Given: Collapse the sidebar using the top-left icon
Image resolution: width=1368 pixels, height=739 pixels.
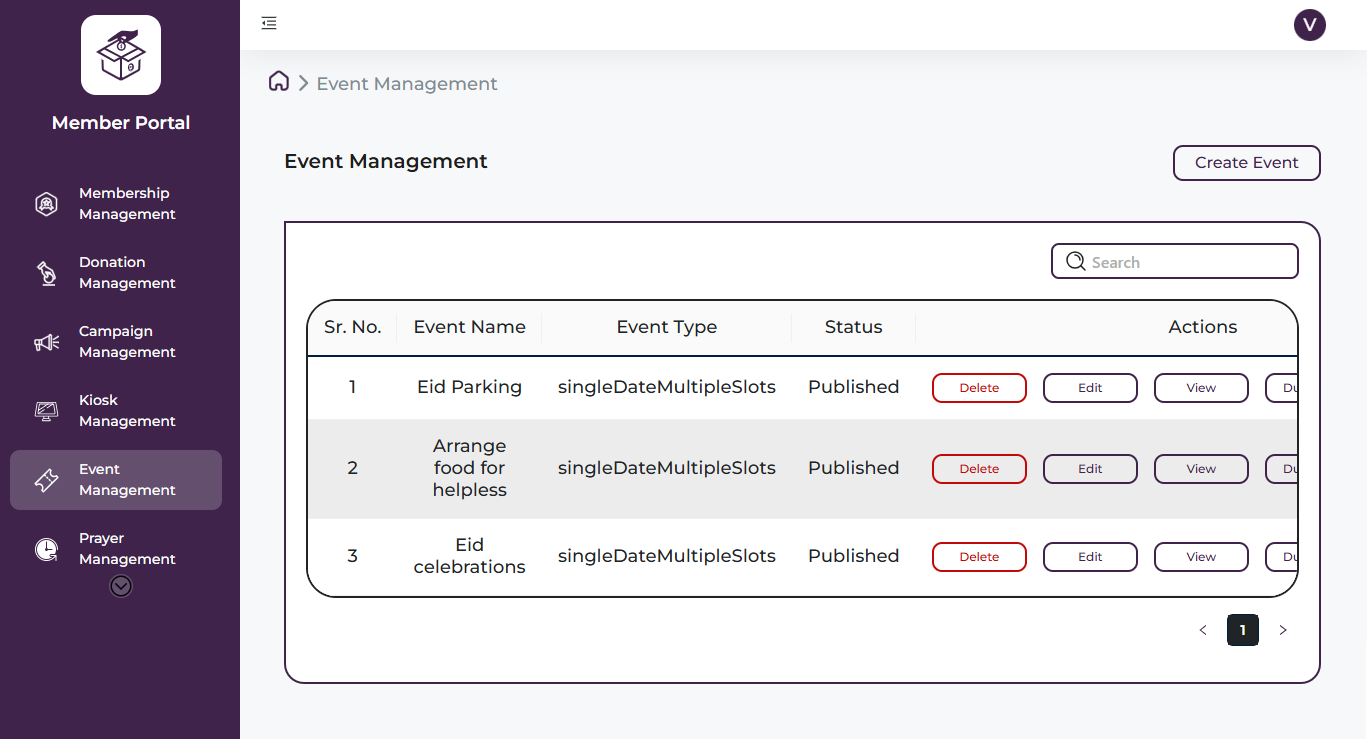Looking at the screenshot, I should tap(268, 22).
